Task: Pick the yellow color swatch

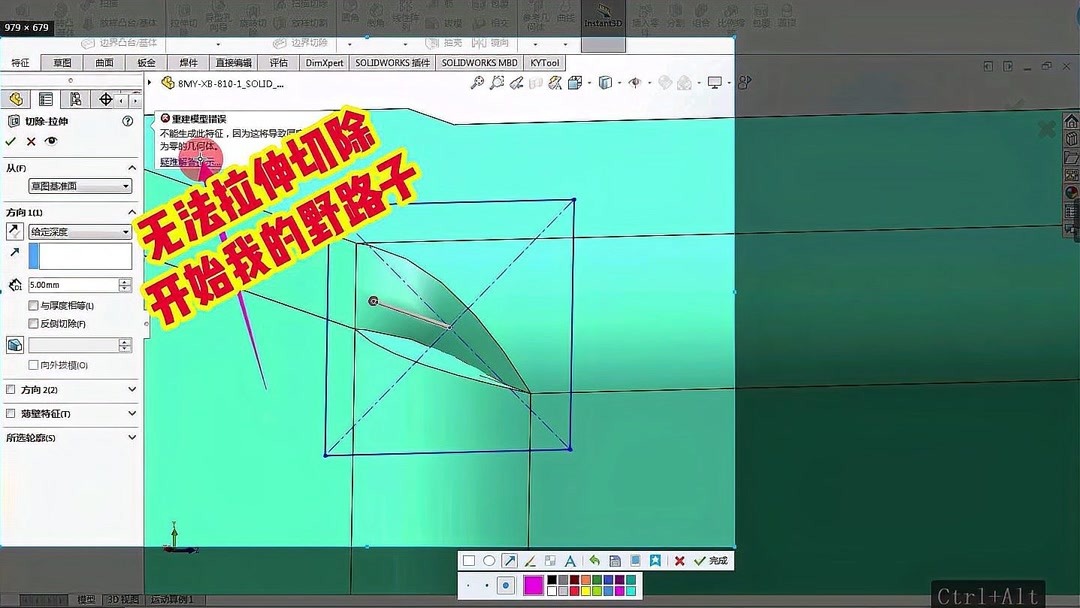Action: tap(585, 590)
